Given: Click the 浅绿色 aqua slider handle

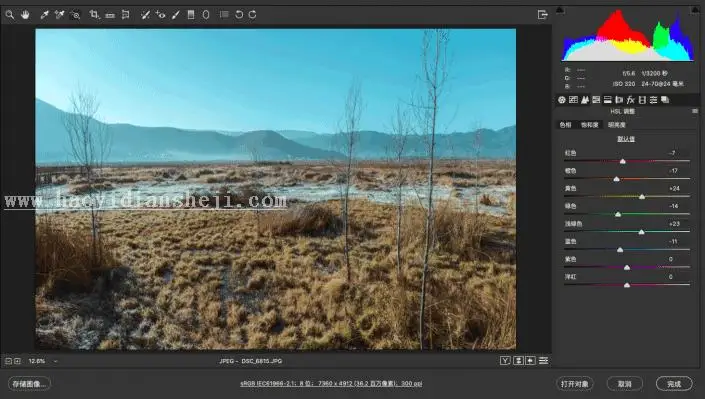Looking at the screenshot, I should (x=642, y=232).
